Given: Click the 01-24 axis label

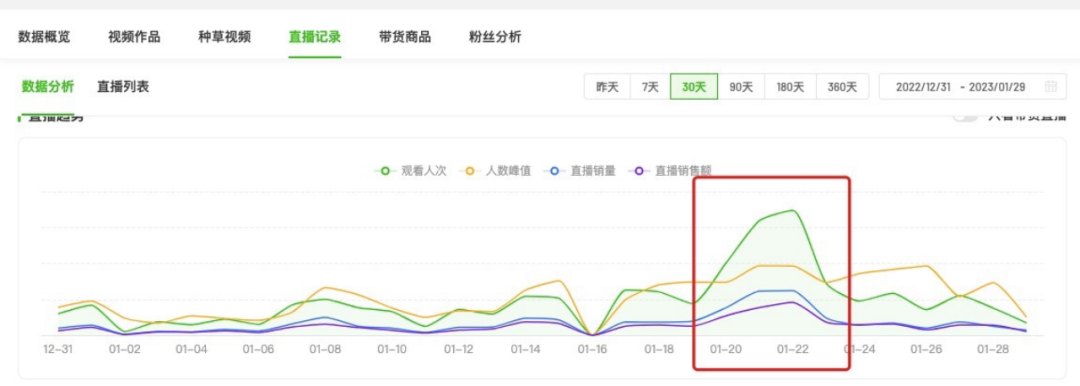Looking at the screenshot, I should 860,349.
